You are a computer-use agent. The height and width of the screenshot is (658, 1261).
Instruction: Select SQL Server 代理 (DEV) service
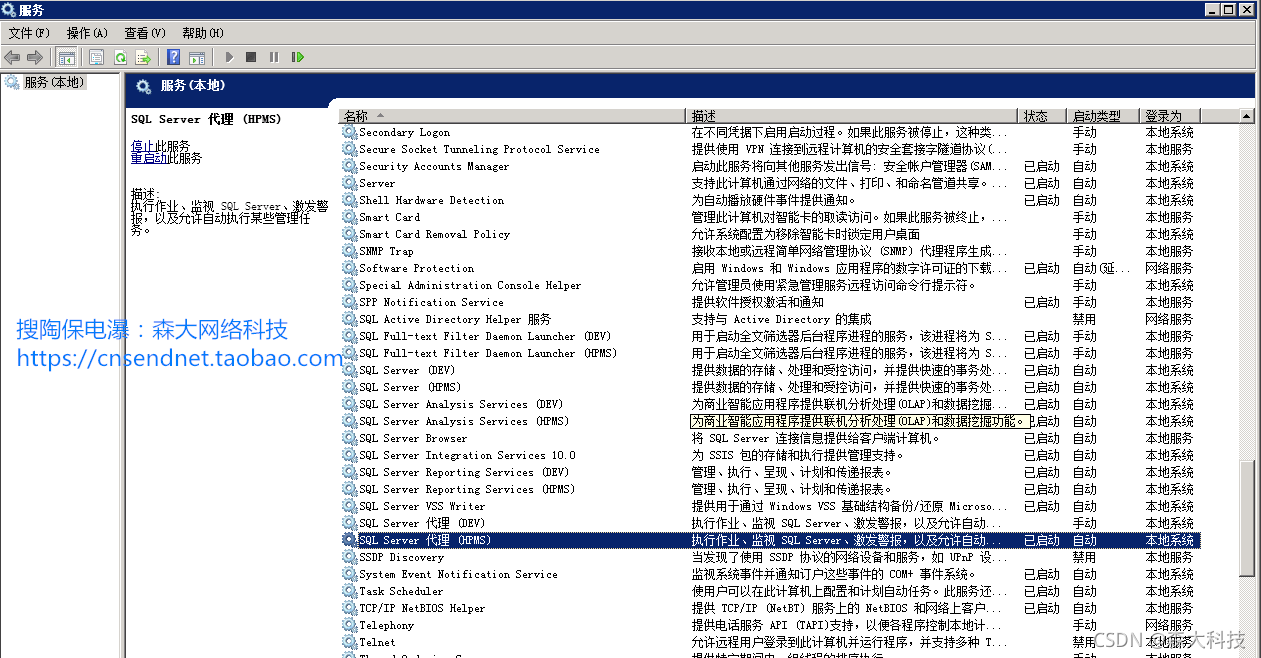click(x=422, y=523)
